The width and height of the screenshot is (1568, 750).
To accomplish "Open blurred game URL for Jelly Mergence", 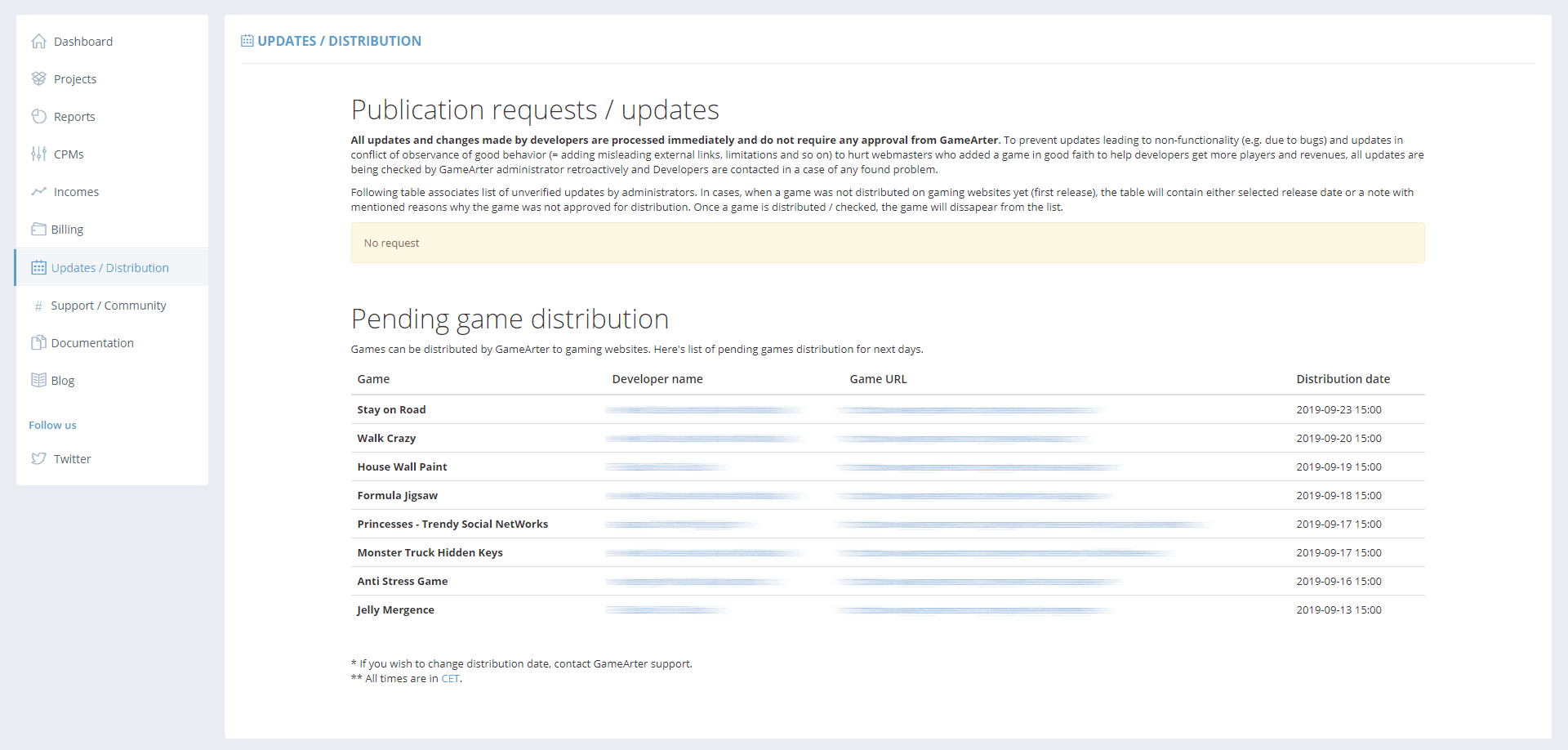I will 975,609.
